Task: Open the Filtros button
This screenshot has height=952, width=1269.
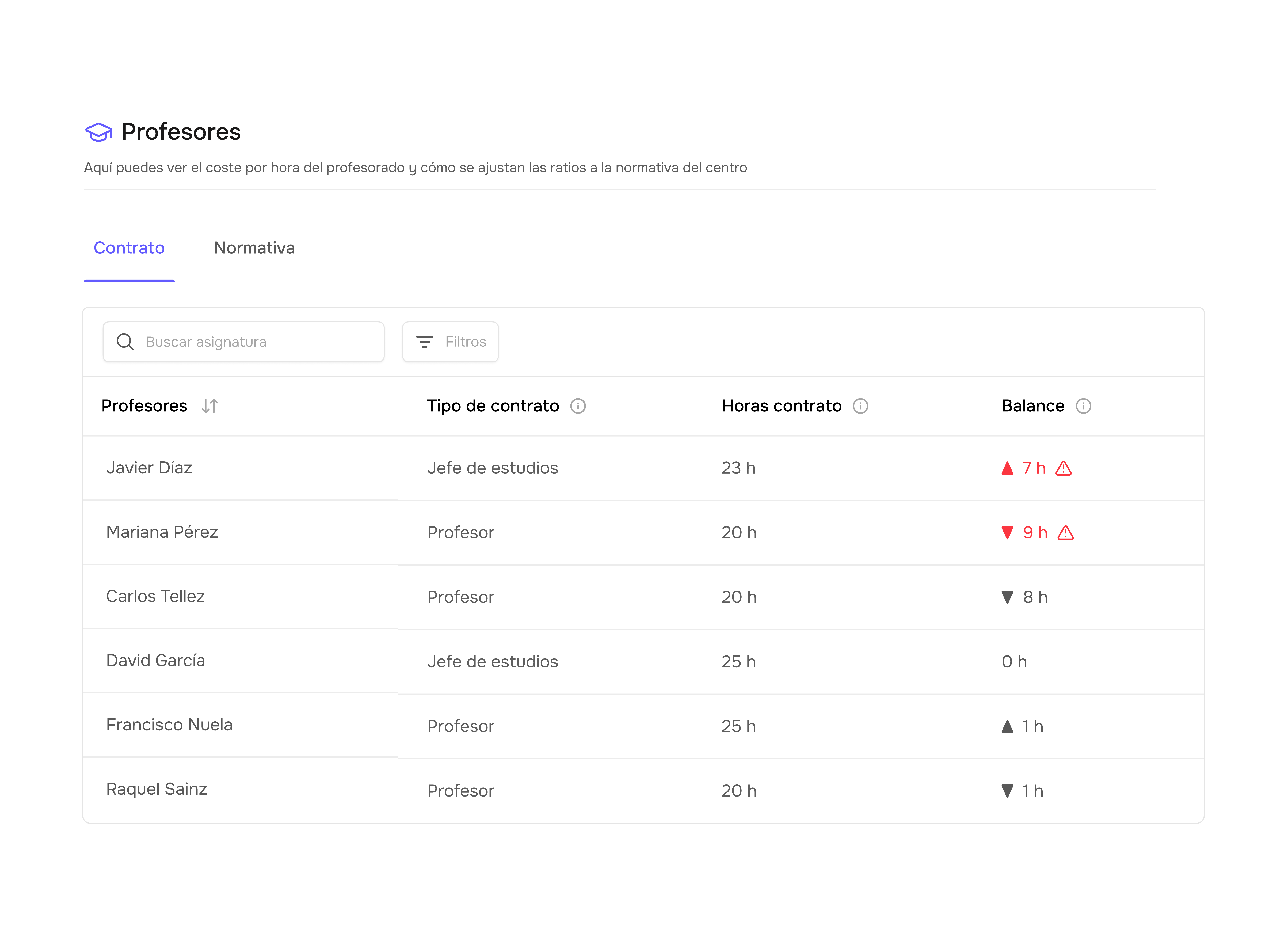Action: click(x=450, y=342)
